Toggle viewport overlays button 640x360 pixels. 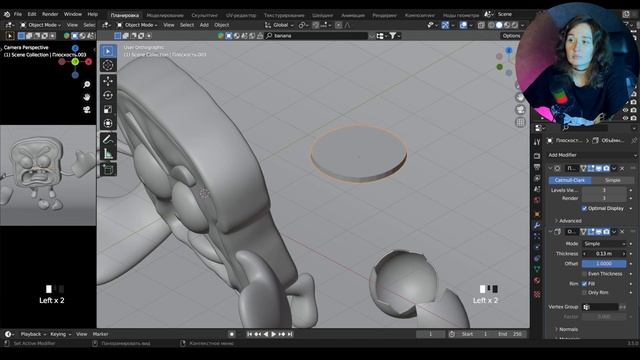[x=463, y=25]
